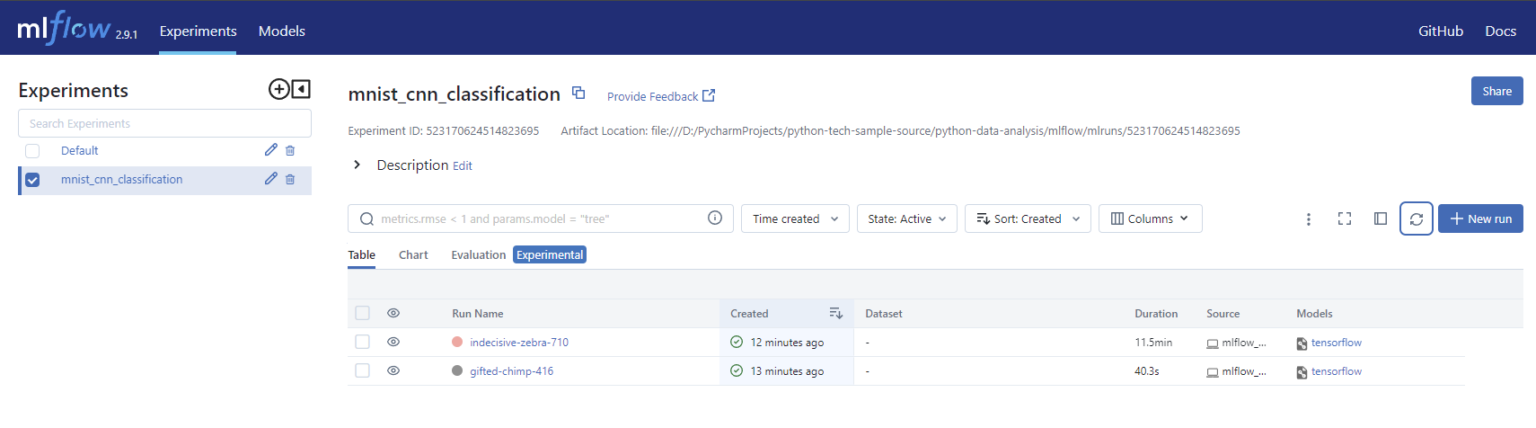The height and width of the screenshot is (428, 1536).
Task: Check the Default experiment checkbox
Action: 32,151
